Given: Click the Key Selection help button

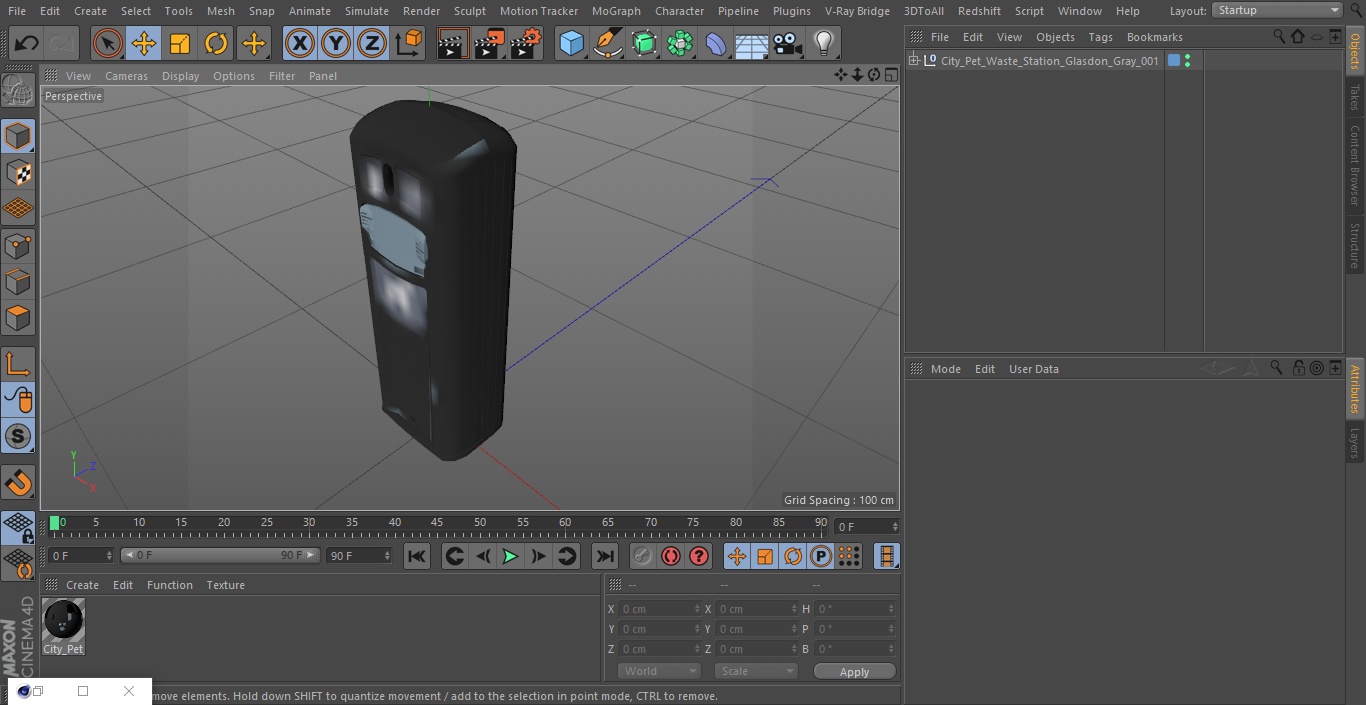Looking at the screenshot, I should 699,556.
